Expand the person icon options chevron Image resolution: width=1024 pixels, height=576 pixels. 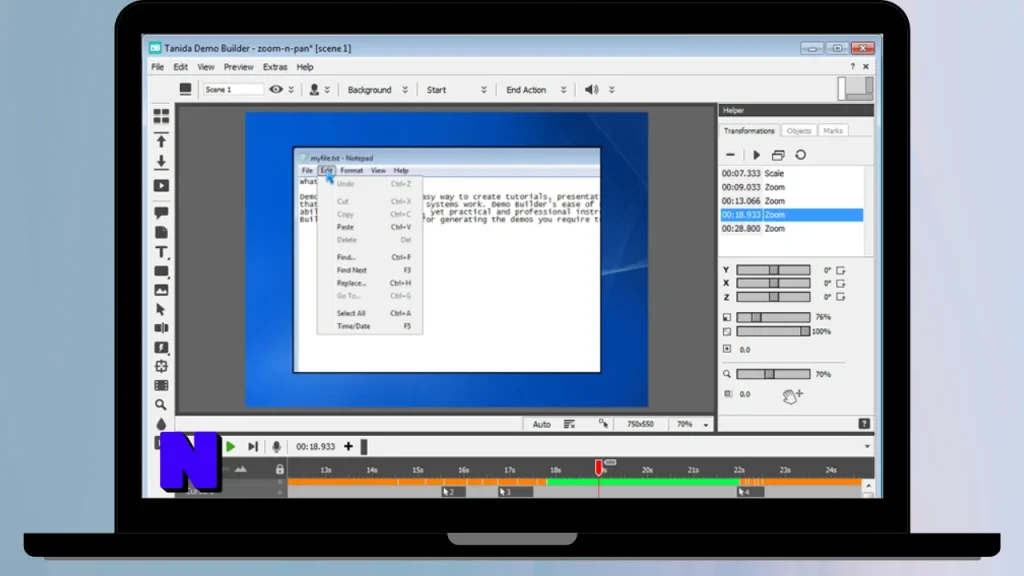[327, 89]
